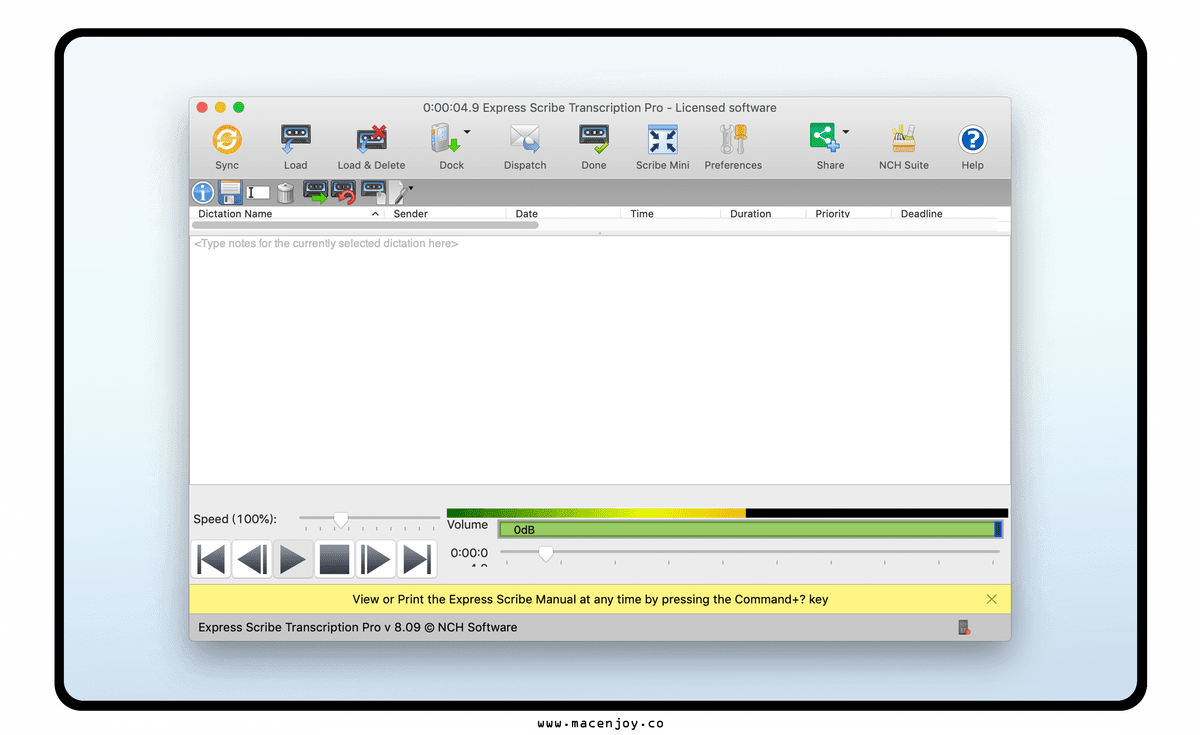Click the Volume 0dB level bar
The image size is (1200, 735).
coord(750,529)
